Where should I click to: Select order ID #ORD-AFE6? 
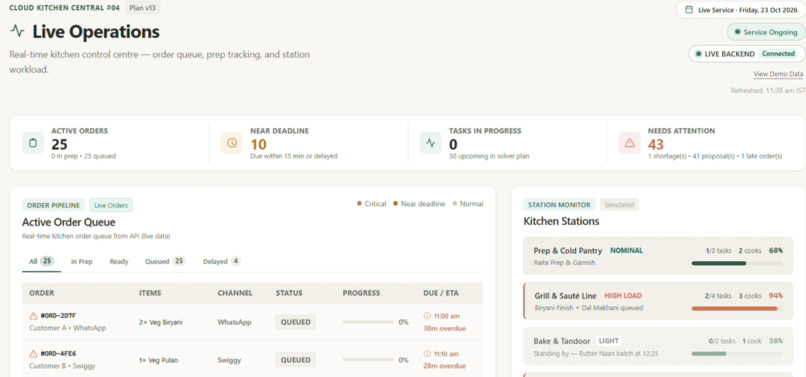tap(58, 354)
